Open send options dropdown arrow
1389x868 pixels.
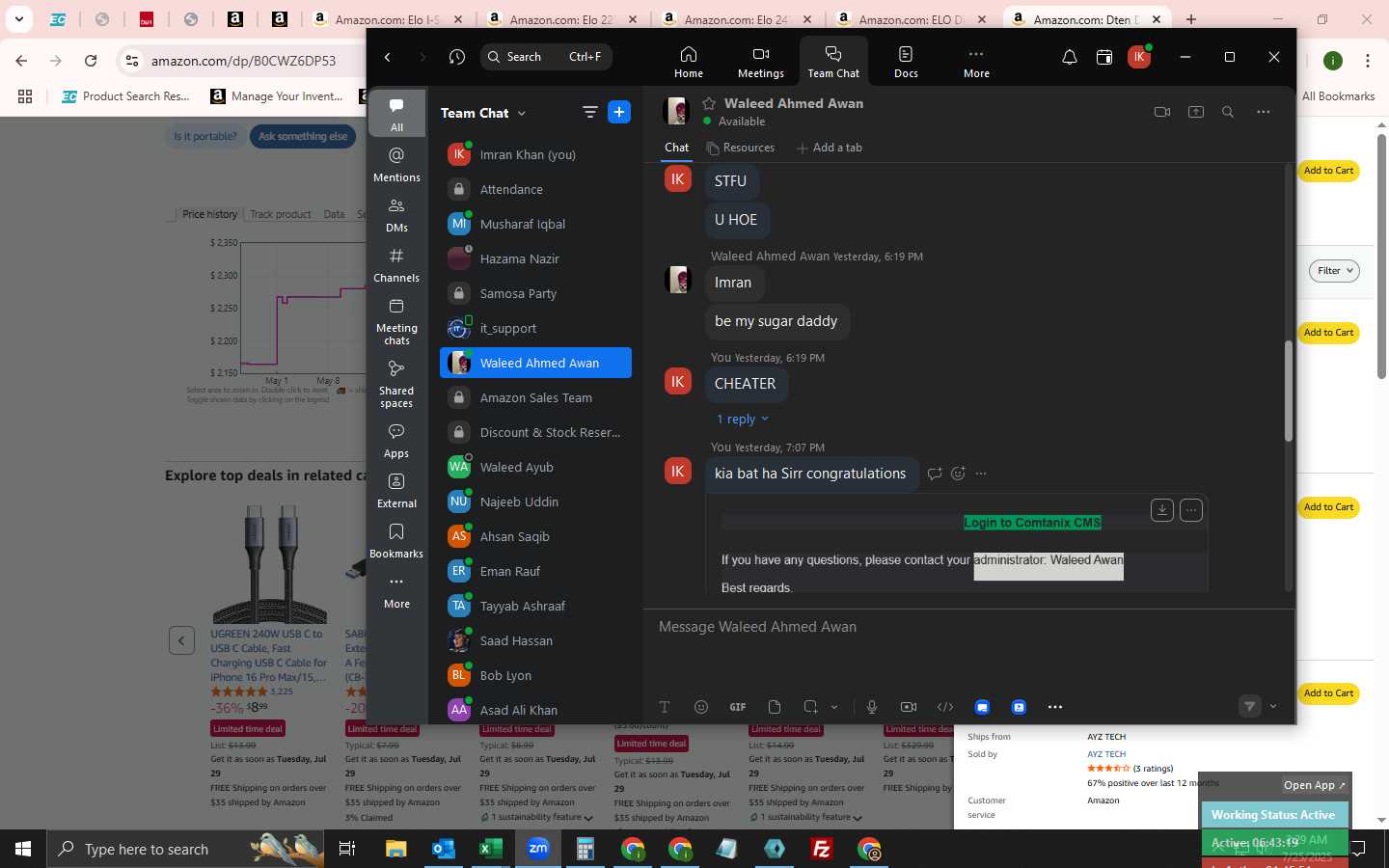[1273, 707]
